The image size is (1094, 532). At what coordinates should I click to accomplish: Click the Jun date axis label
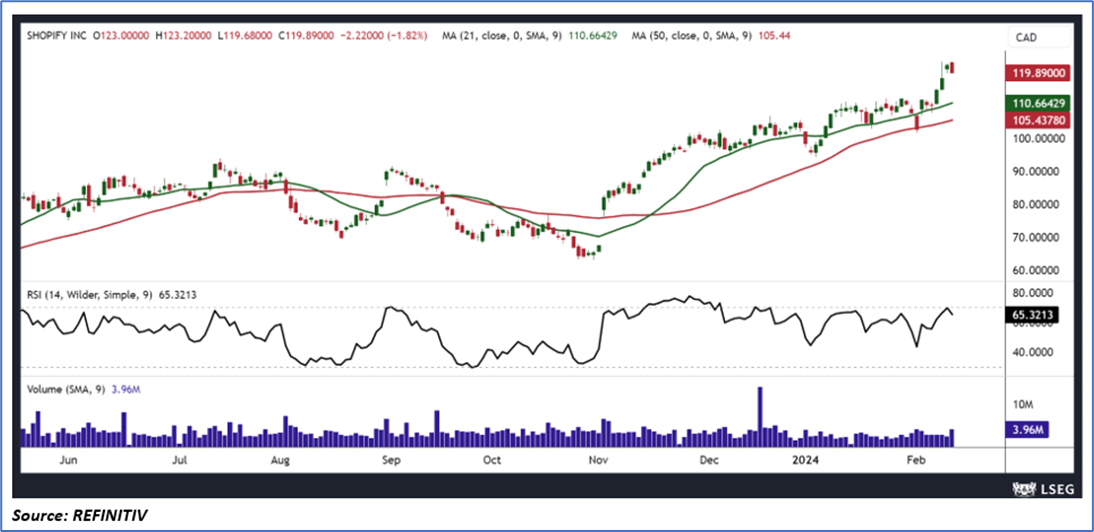68,460
